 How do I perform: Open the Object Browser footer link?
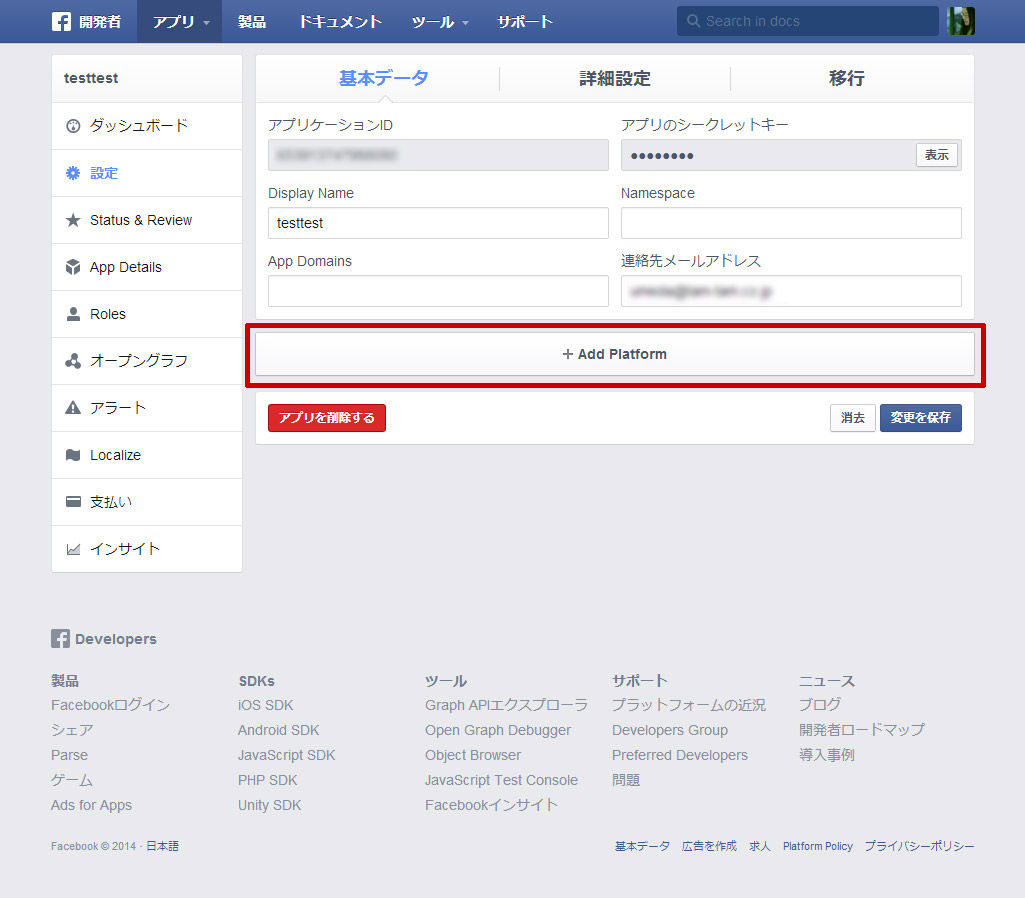473,755
